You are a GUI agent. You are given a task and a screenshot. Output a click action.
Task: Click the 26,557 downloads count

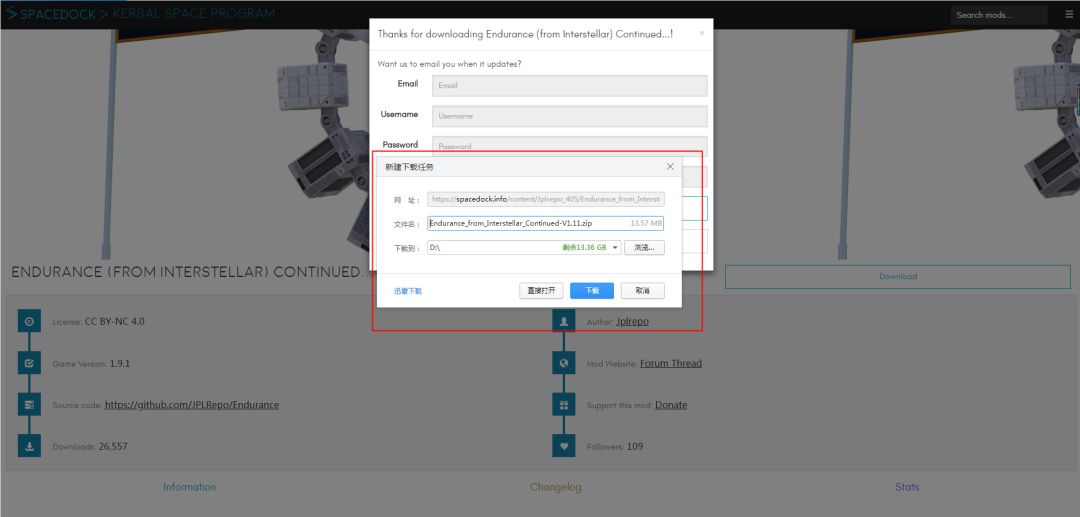click(113, 446)
